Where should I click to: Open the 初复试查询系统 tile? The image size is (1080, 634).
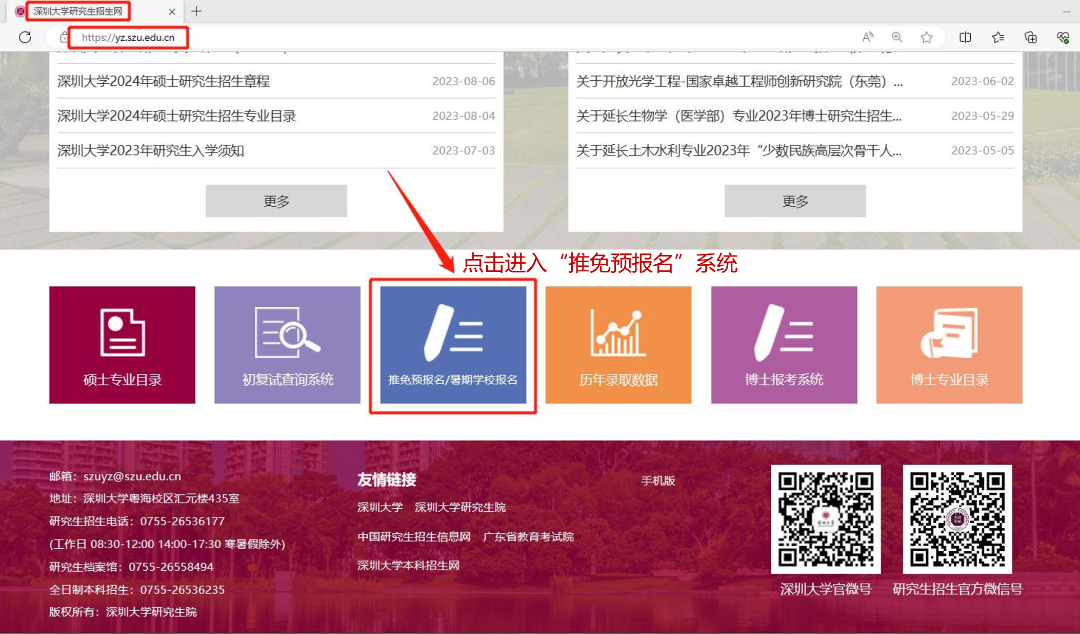point(287,345)
